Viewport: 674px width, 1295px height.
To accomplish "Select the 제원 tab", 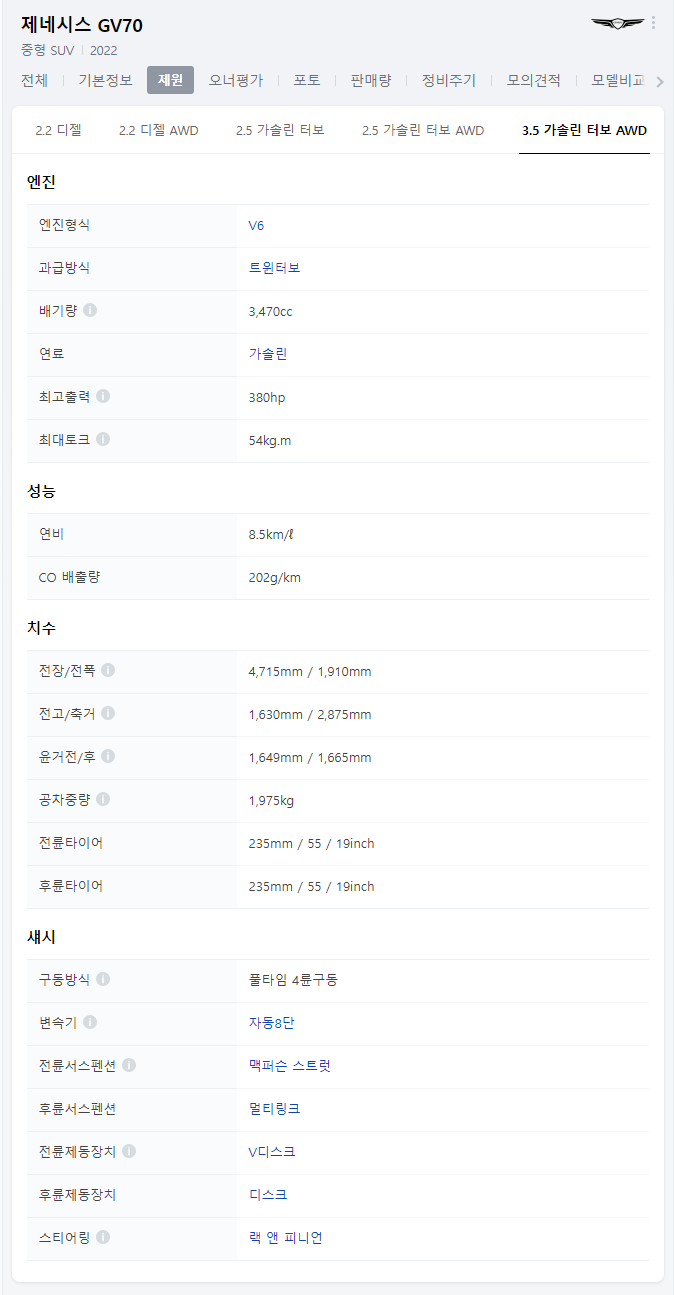I will coord(170,80).
